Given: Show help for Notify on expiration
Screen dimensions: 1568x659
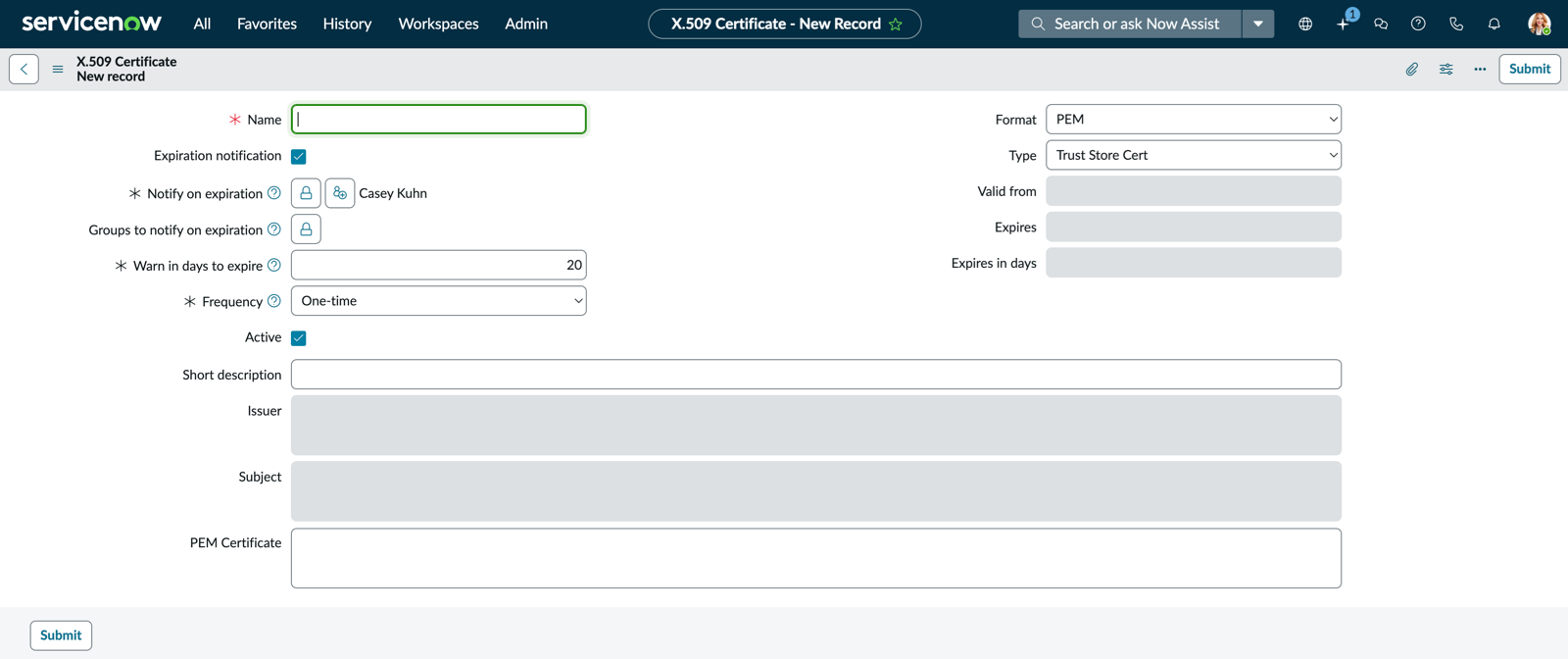Looking at the screenshot, I should (x=274, y=193).
